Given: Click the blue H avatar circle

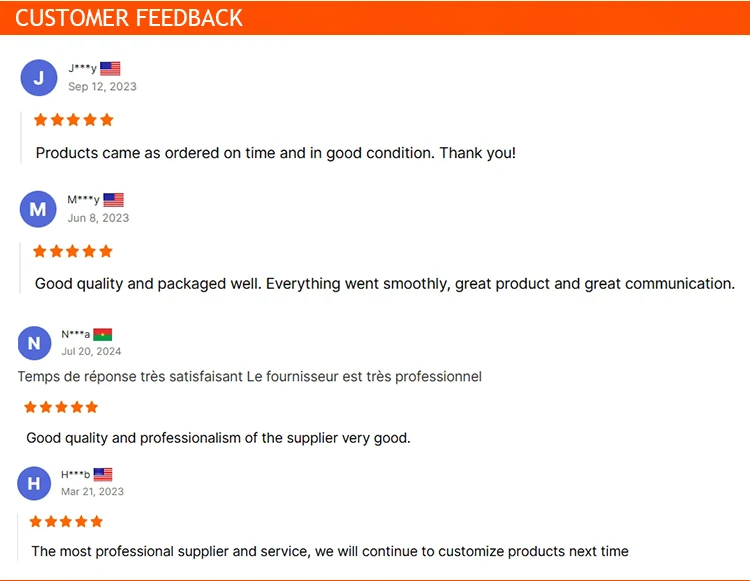Looking at the screenshot, I should click(34, 483).
